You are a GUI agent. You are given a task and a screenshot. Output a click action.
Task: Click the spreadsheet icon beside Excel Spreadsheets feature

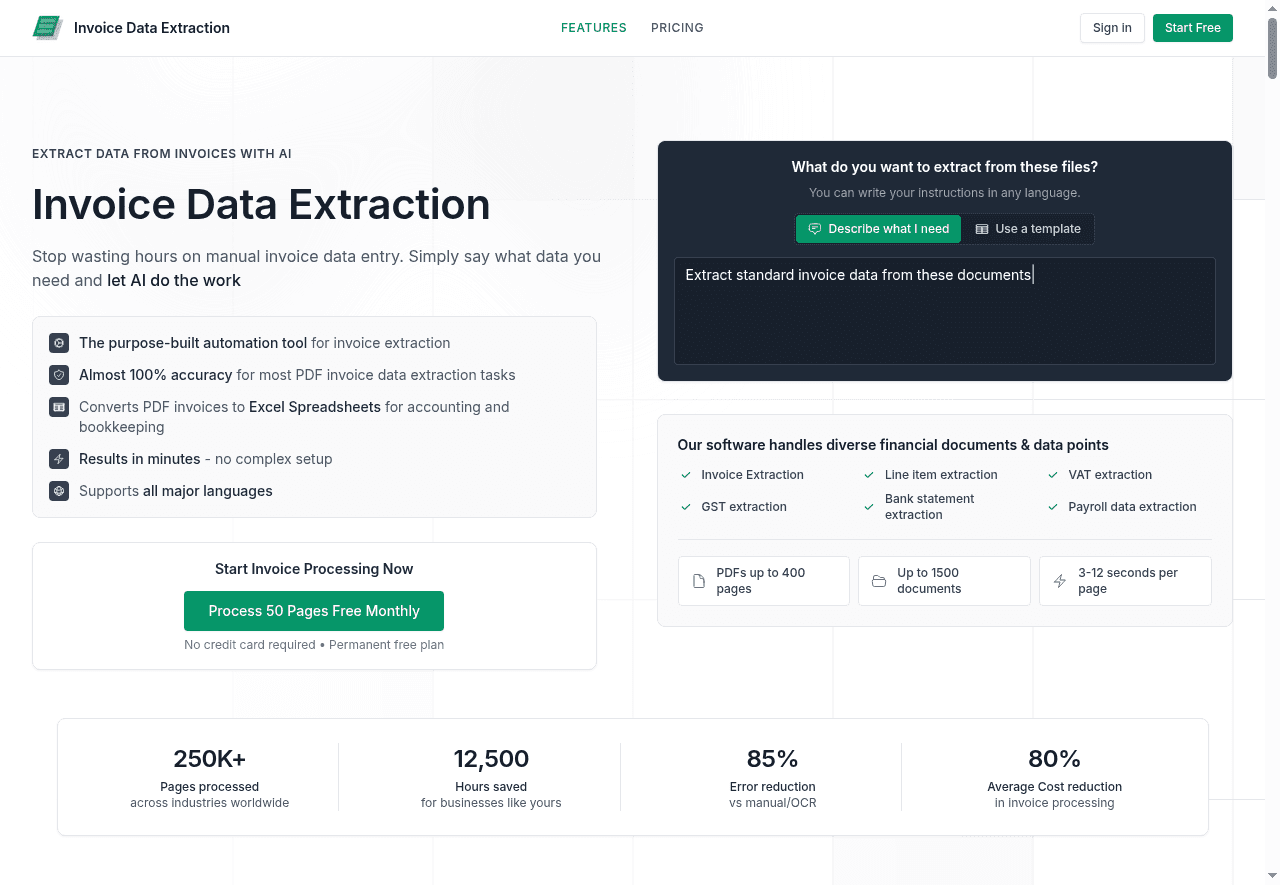[x=59, y=407]
